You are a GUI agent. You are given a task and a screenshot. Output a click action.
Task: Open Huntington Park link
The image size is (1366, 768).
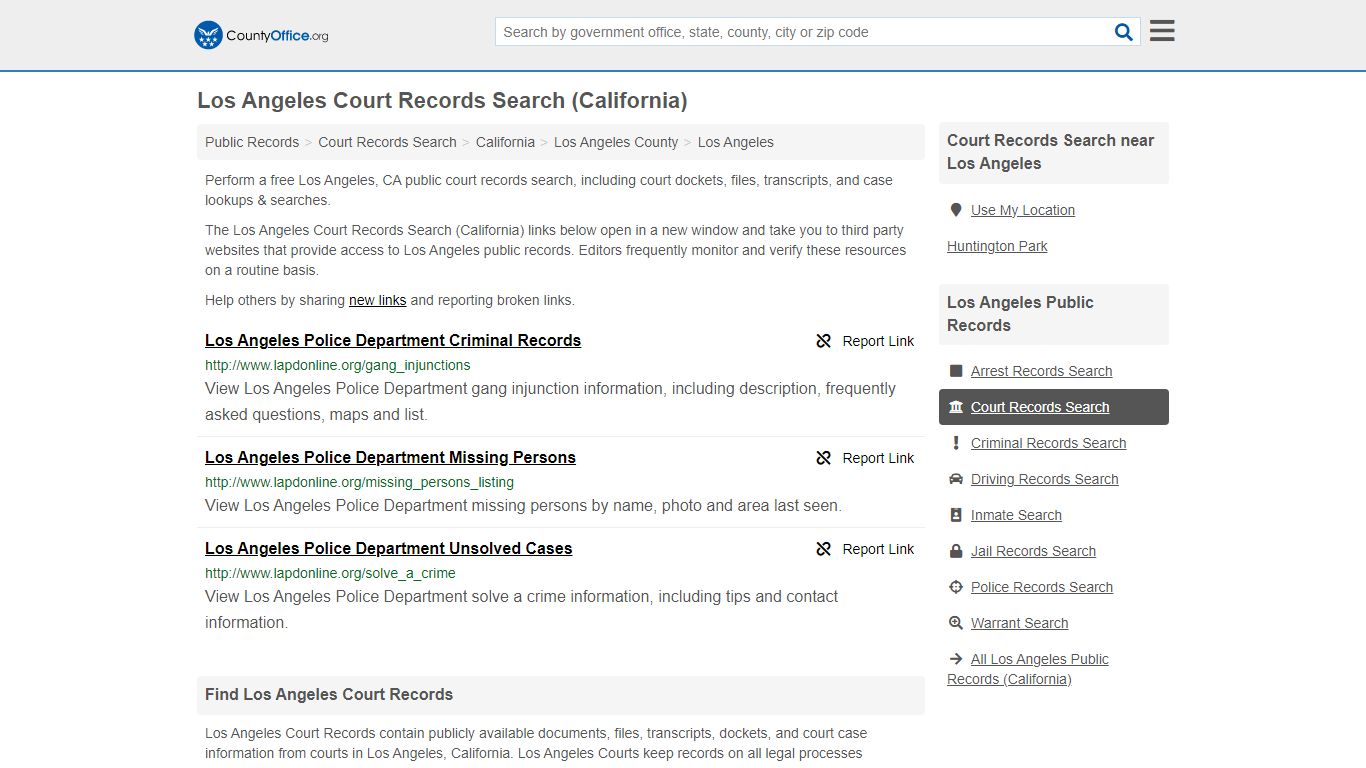coord(997,246)
